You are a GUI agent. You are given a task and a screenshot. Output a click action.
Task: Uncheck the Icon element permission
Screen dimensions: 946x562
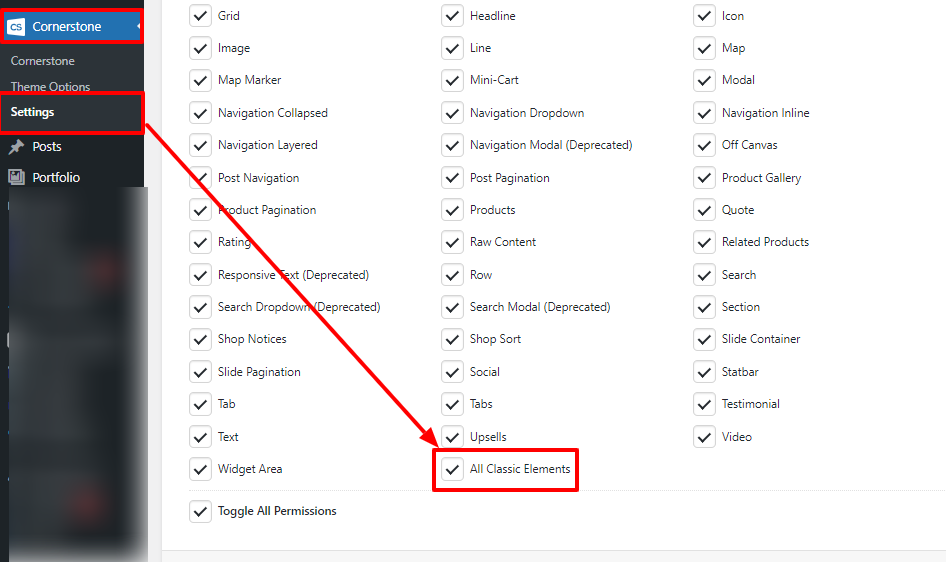pos(705,16)
